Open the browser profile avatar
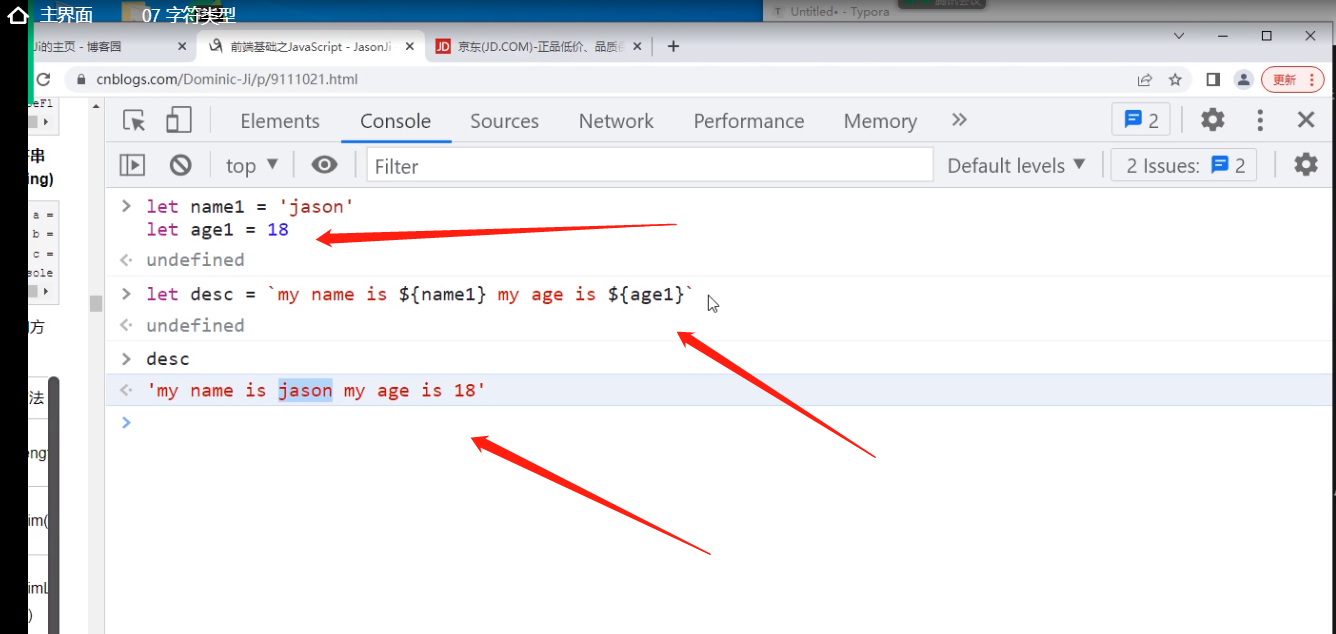The width and height of the screenshot is (1336, 634). [x=1243, y=79]
